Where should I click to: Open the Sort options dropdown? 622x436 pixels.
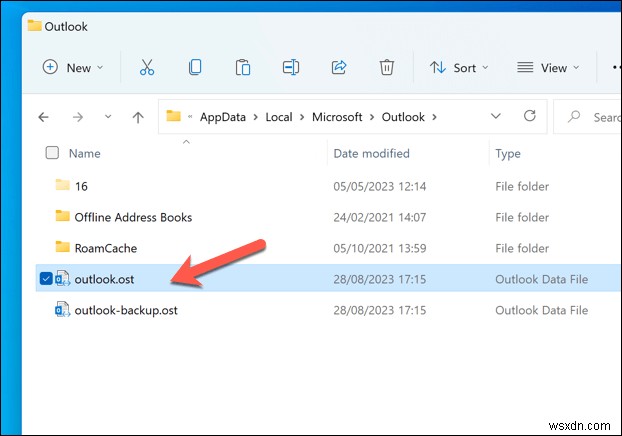[x=459, y=68]
